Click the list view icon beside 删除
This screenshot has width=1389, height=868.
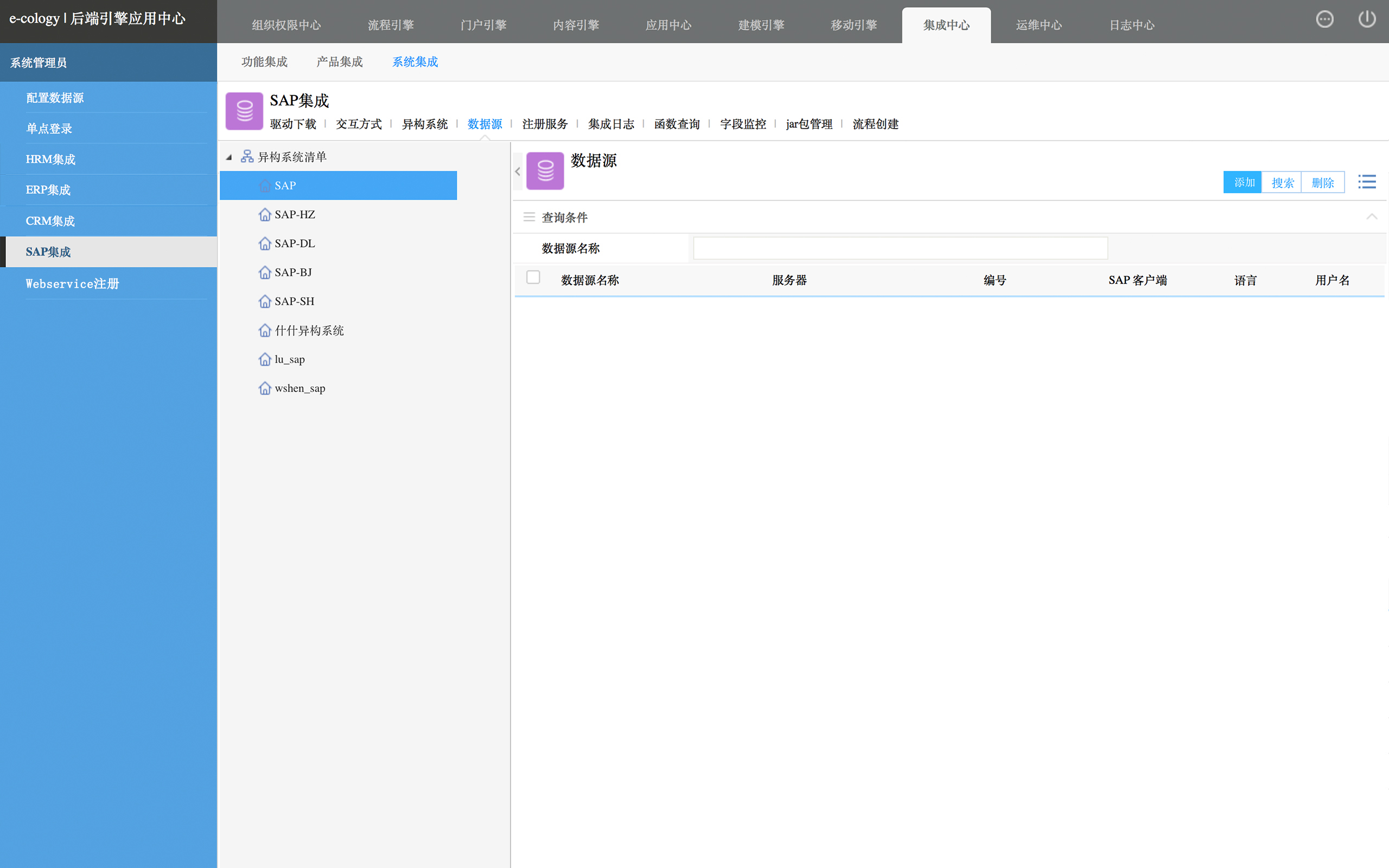(1367, 182)
